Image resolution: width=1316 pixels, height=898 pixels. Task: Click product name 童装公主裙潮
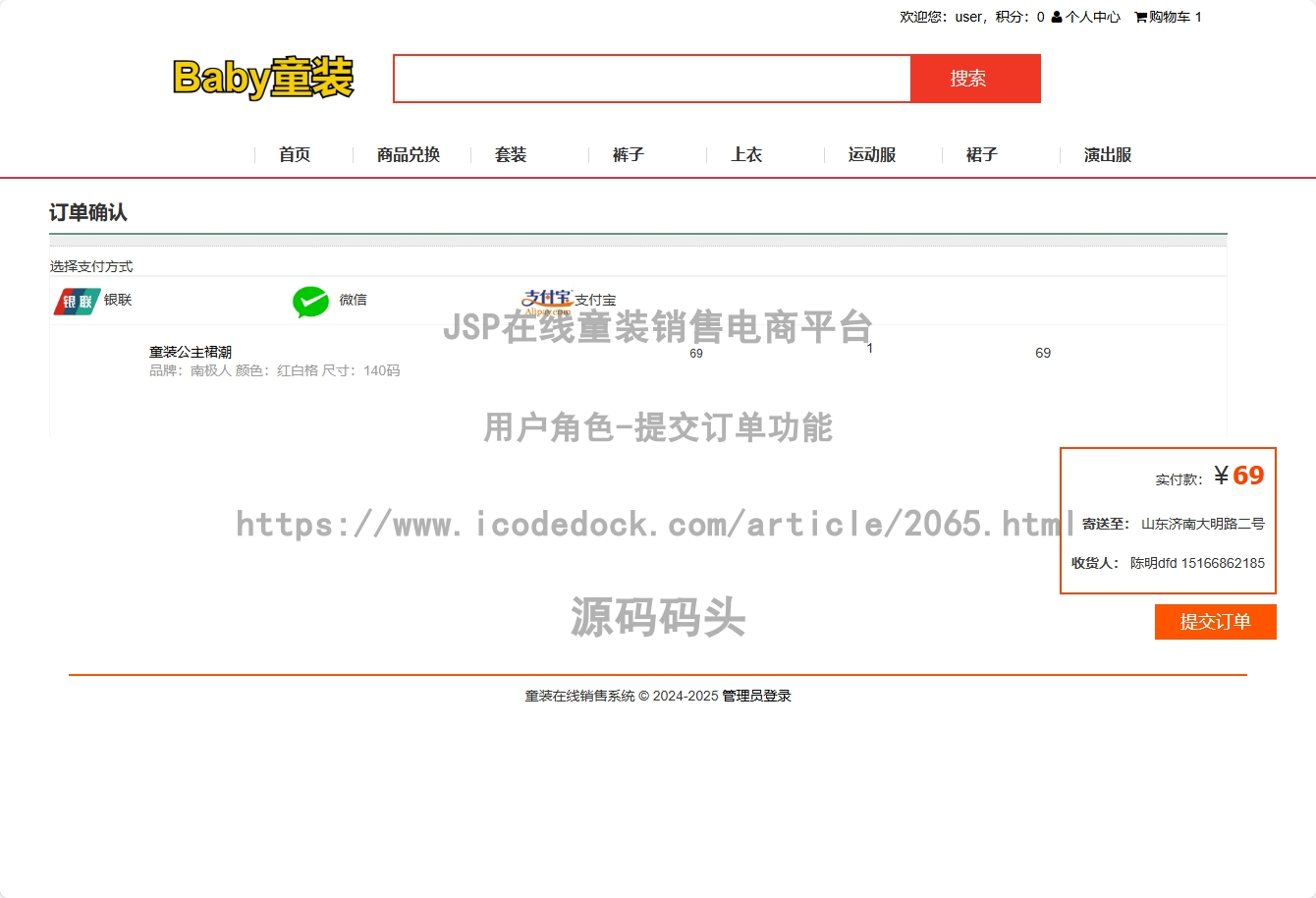pyautogui.click(x=191, y=352)
